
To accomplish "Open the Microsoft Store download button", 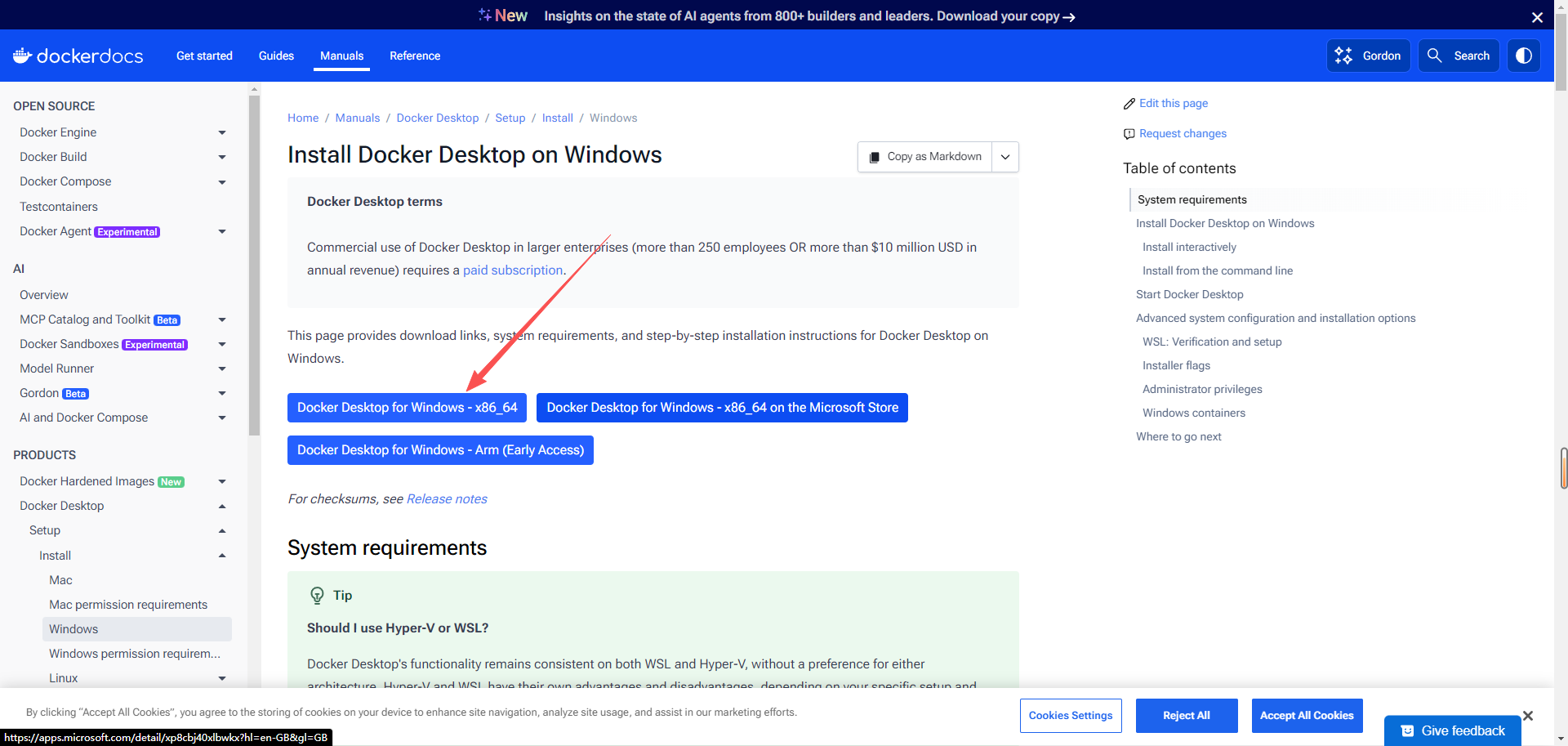I will tap(722, 408).
